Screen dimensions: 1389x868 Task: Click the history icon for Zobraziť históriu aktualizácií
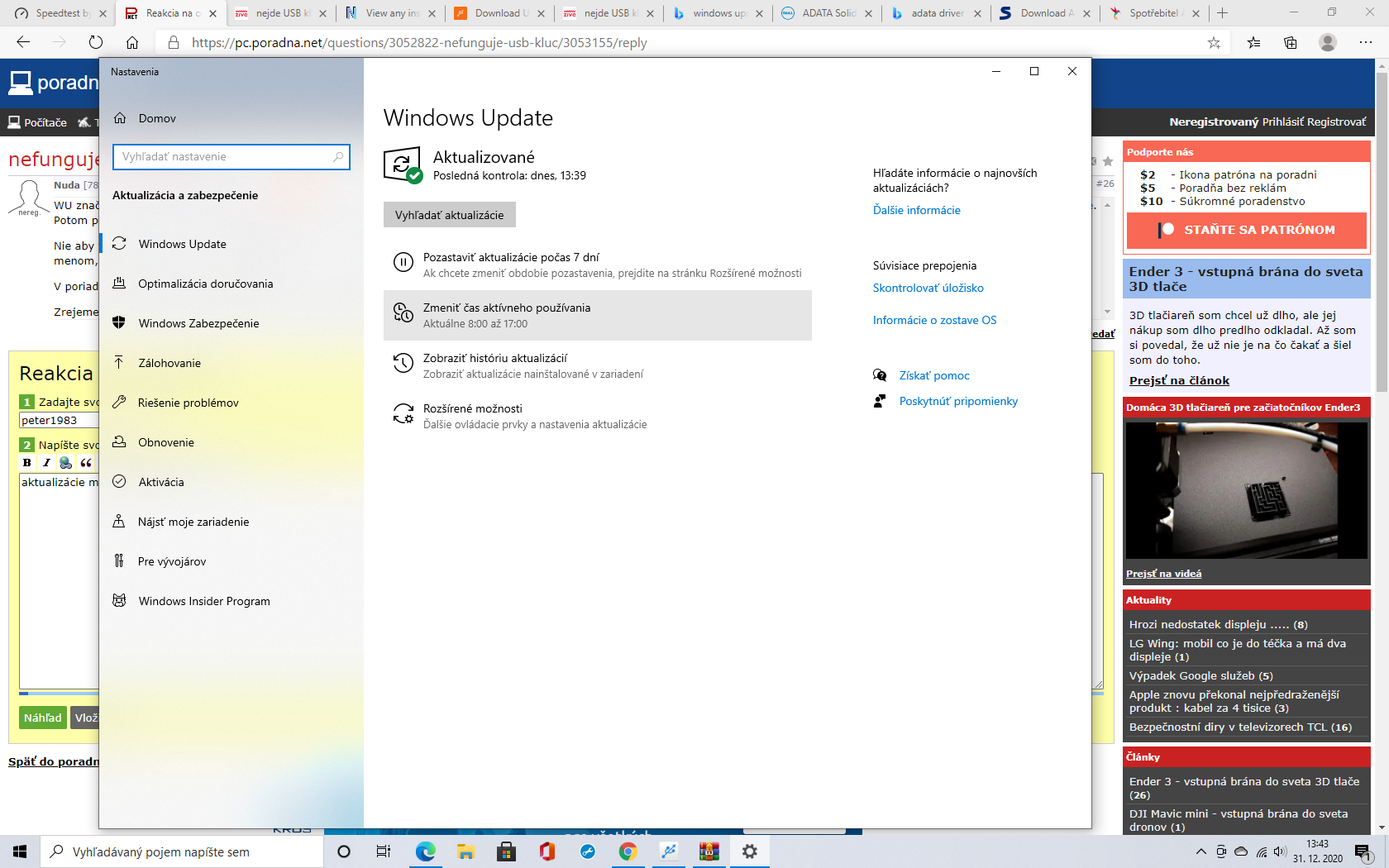[x=403, y=363]
